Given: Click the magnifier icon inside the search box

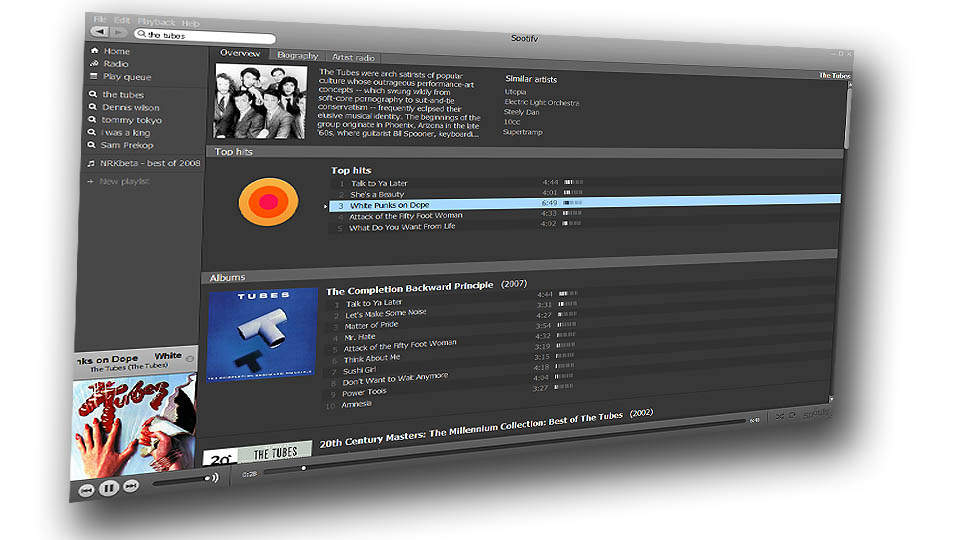Looking at the screenshot, I should (141, 34).
